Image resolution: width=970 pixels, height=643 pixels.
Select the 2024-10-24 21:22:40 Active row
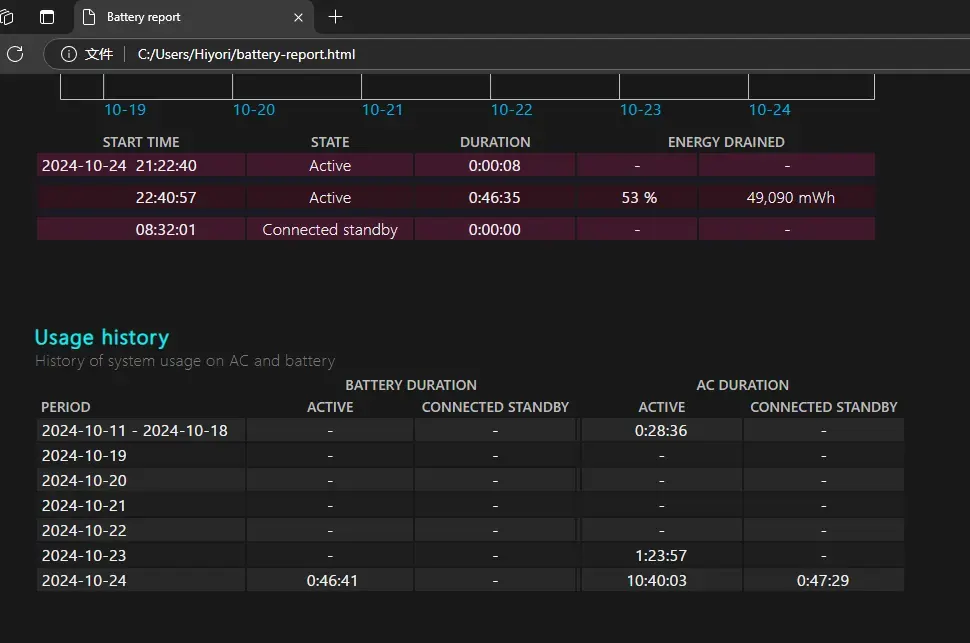pos(456,165)
